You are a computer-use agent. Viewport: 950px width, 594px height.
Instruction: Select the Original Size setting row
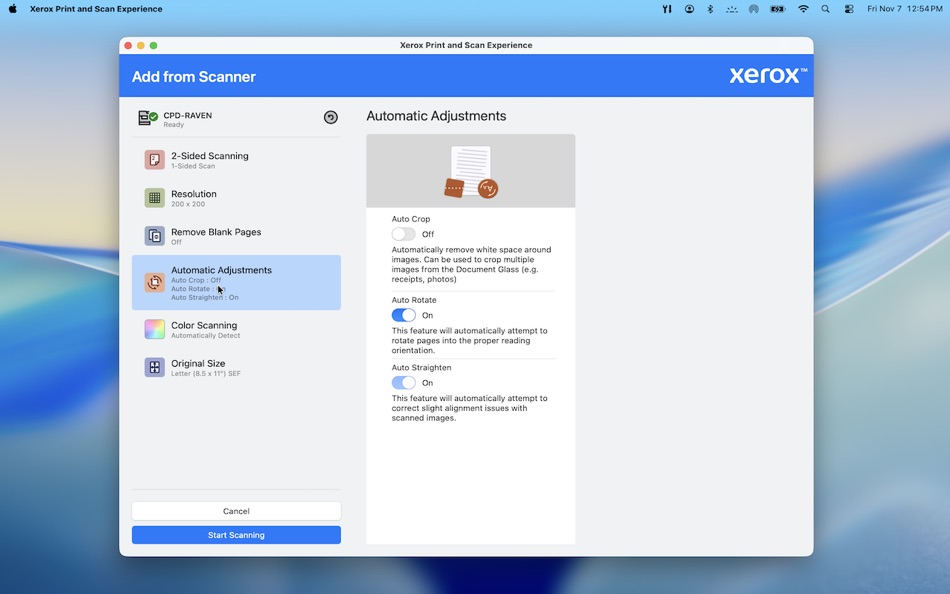[235, 366]
